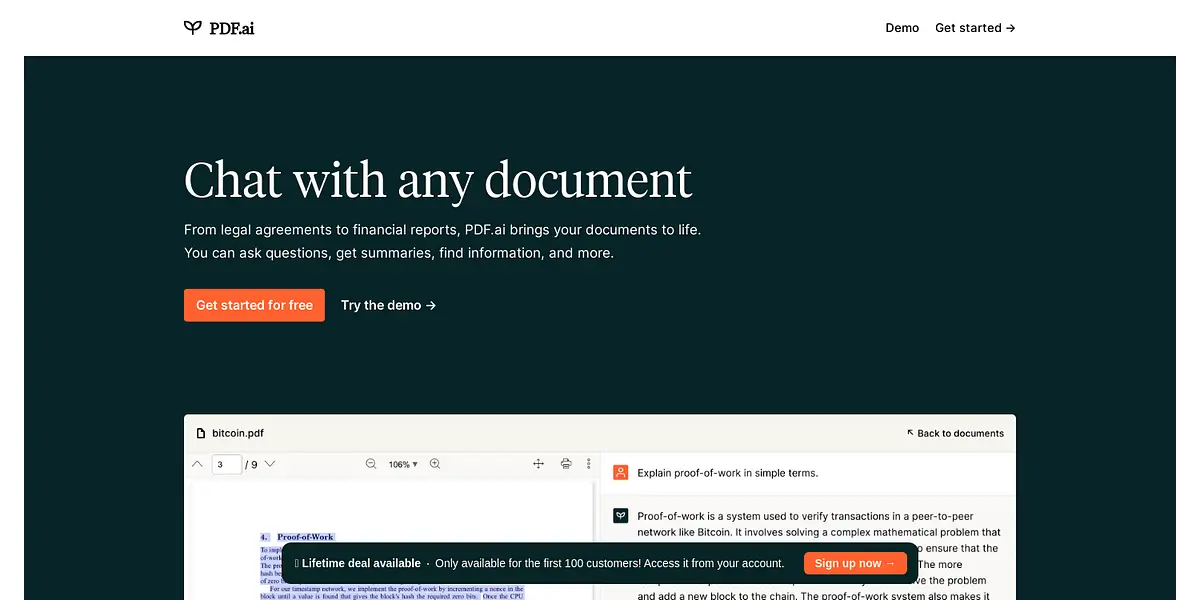This screenshot has width=1200, height=600.
Task: Print the PDF using the printer icon
Action: (566, 464)
